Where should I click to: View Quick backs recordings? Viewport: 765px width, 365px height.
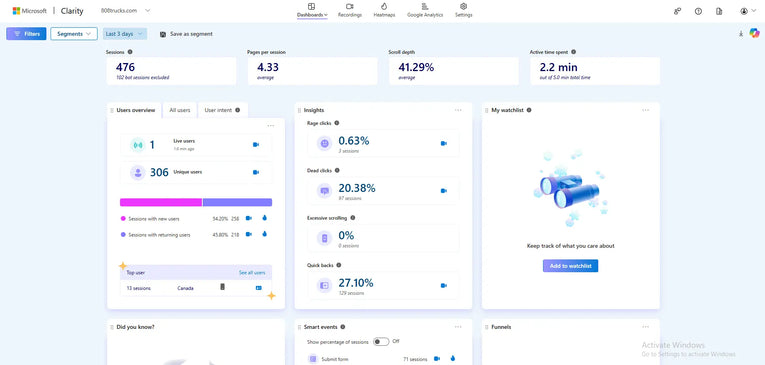(443, 285)
